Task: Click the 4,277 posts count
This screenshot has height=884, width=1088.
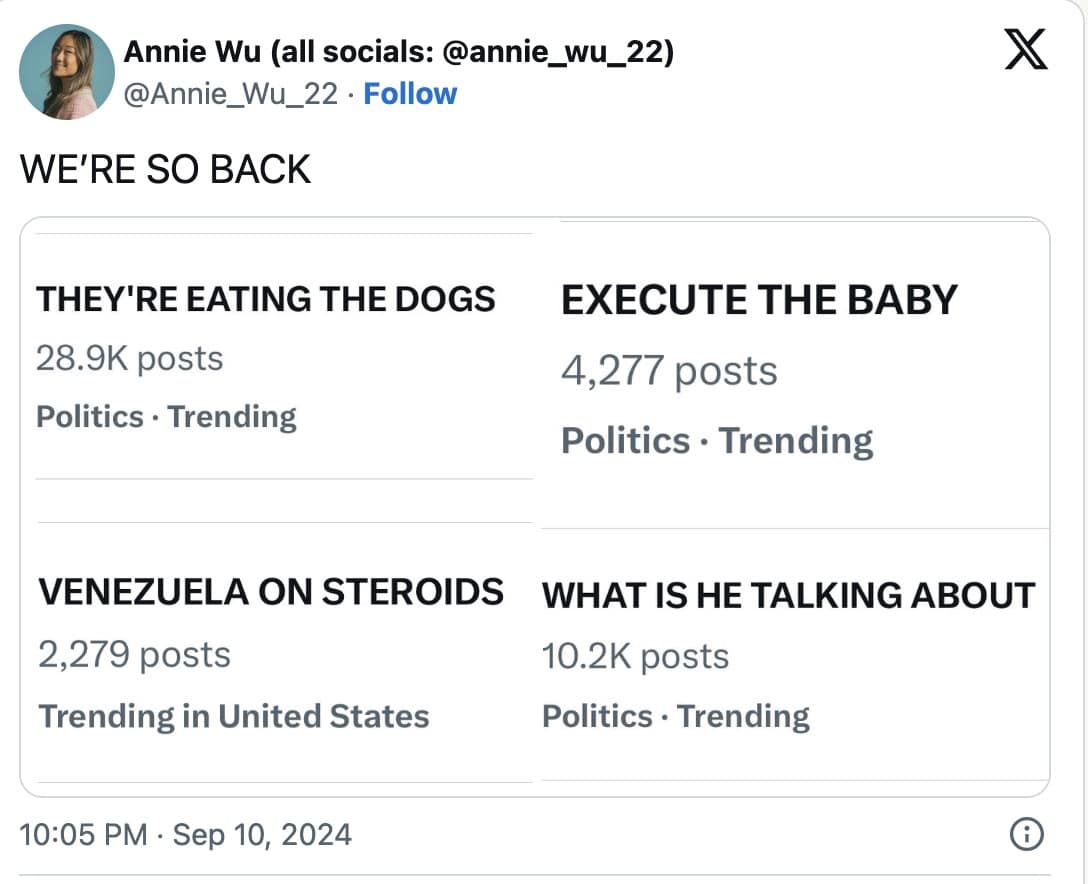Action: (x=669, y=371)
